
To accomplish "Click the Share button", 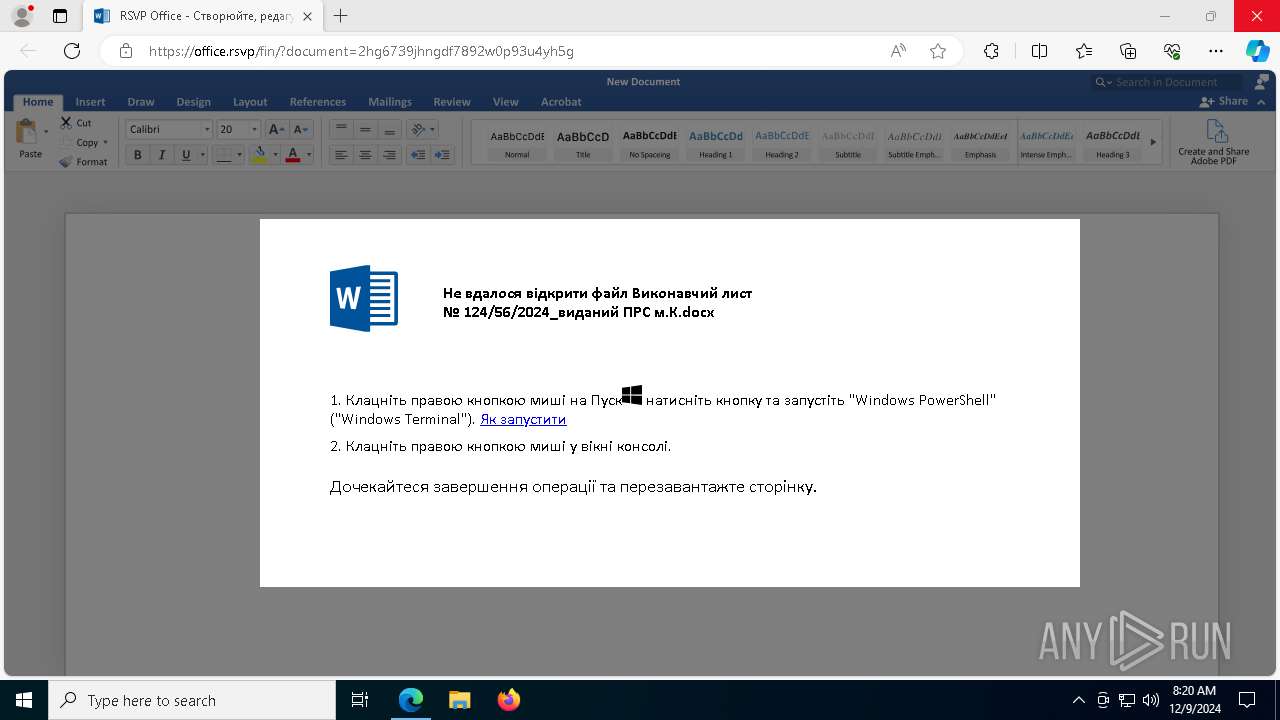I will (x=1225, y=102).
